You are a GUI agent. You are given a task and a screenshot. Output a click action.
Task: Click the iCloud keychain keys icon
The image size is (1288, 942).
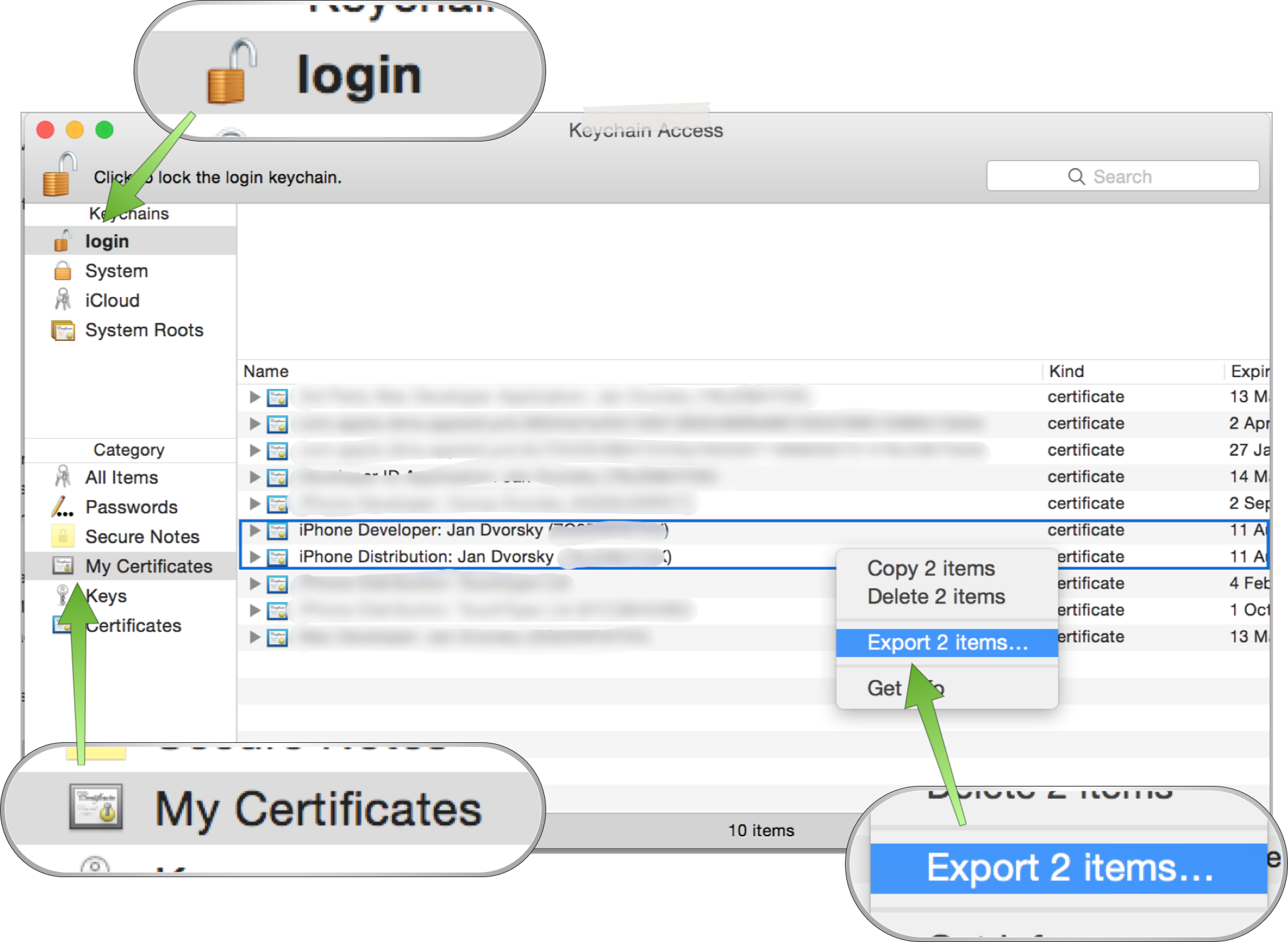63,300
